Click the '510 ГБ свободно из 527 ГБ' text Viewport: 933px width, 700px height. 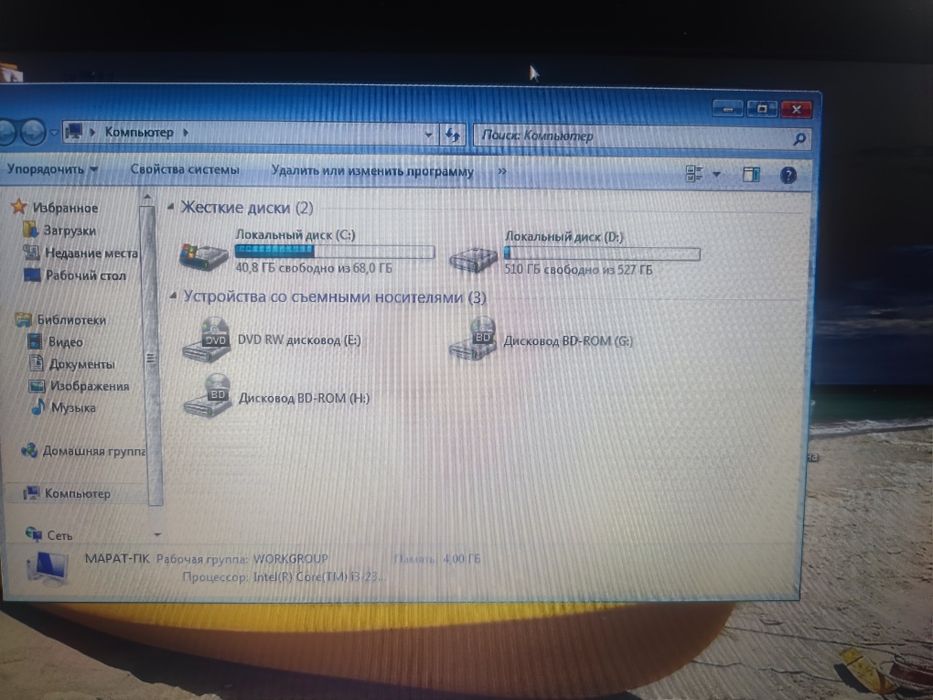click(578, 270)
